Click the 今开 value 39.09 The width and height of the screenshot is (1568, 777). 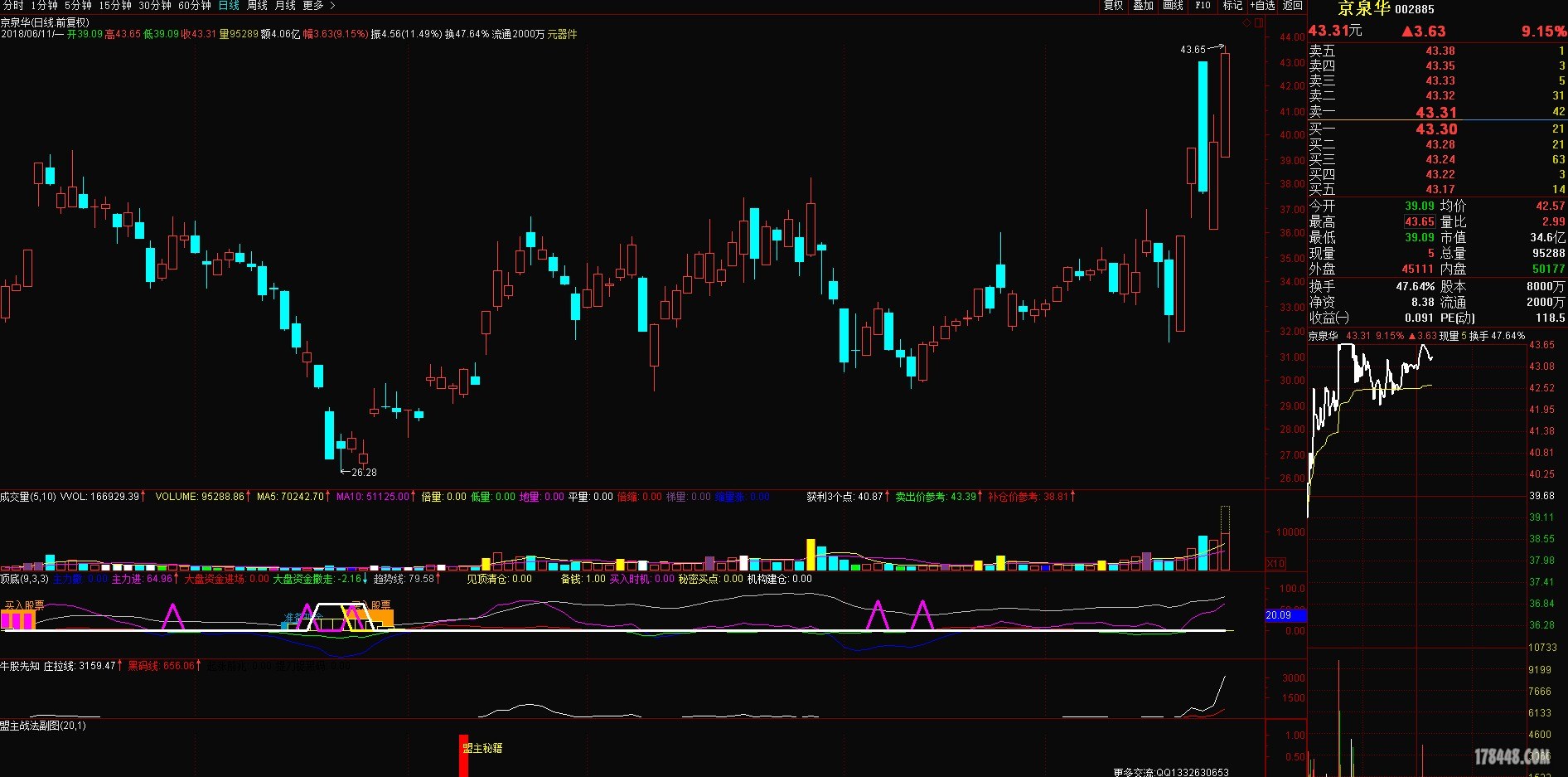point(1419,206)
